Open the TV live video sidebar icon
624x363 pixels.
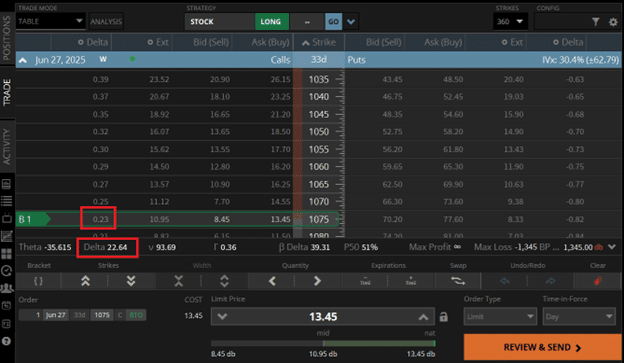[x=6, y=218]
